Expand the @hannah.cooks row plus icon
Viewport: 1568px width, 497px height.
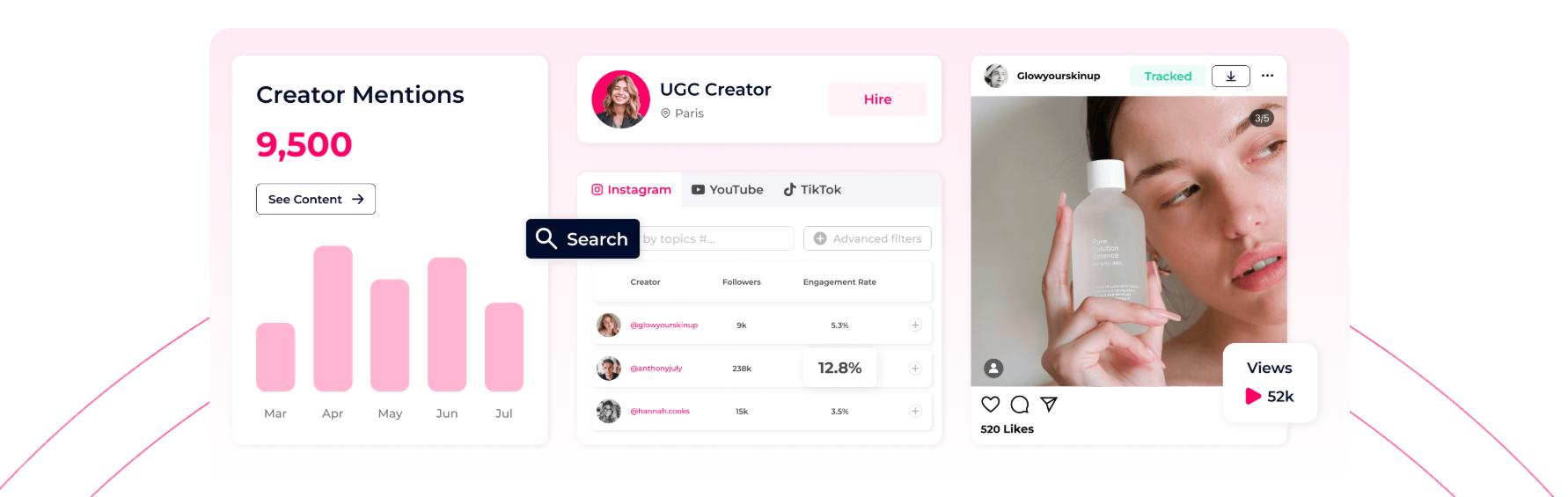coord(915,411)
